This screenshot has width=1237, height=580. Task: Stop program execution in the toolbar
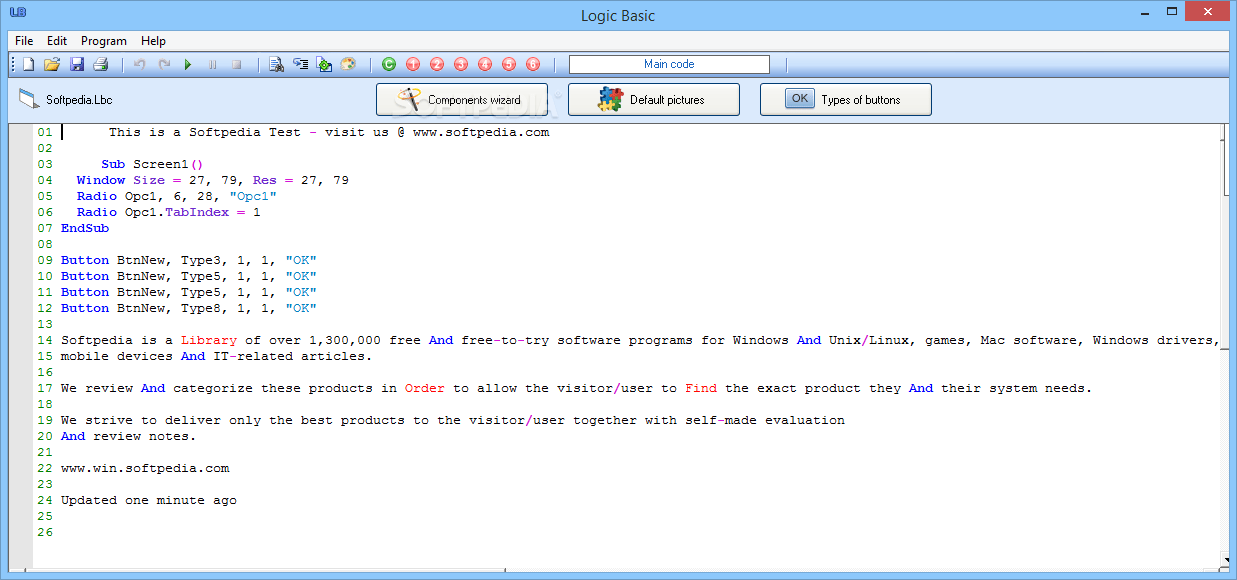[x=236, y=64]
